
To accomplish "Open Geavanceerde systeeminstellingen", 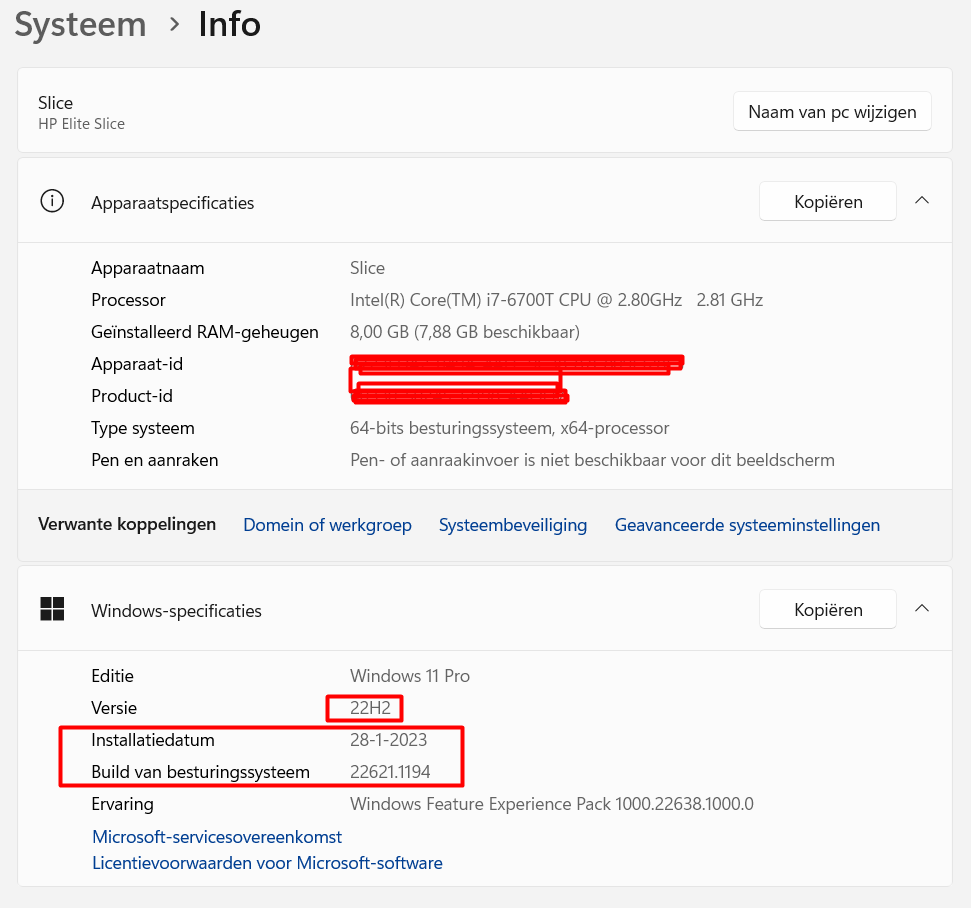I will (747, 525).
